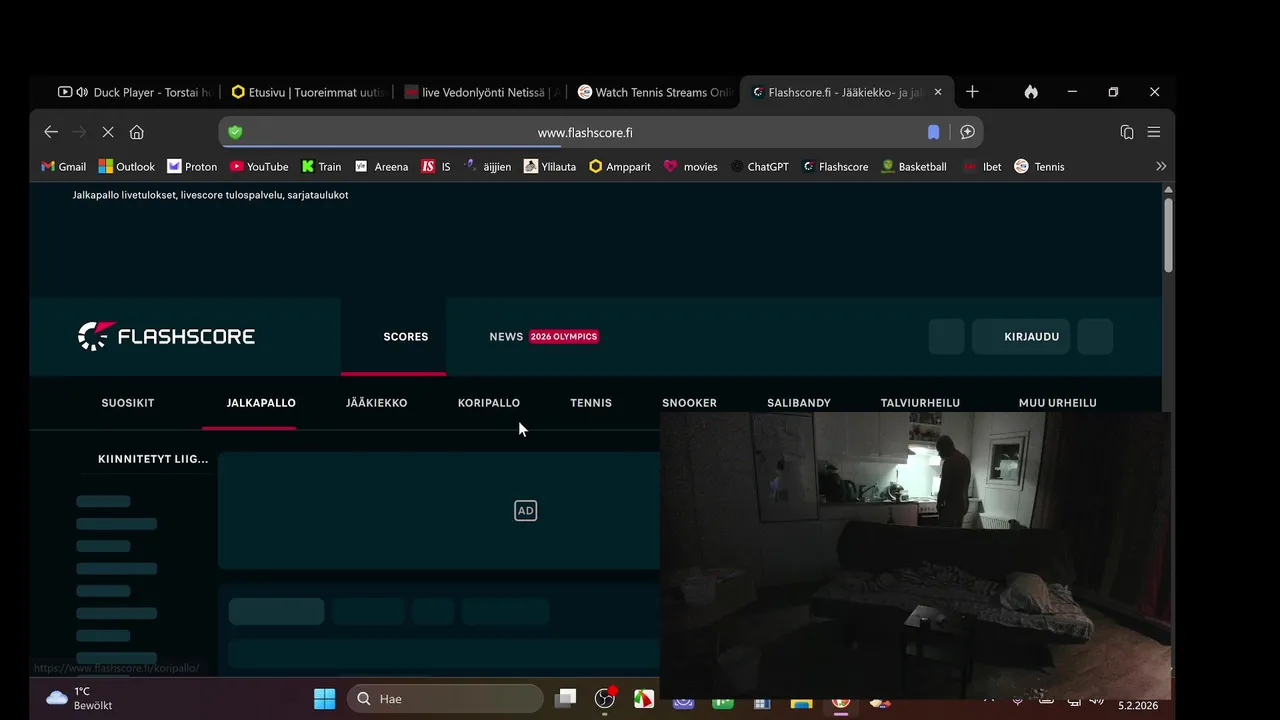Select TALVIURHEILU in the sports menu
This screenshot has width=1280, height=720.
[x=920, y=403]
